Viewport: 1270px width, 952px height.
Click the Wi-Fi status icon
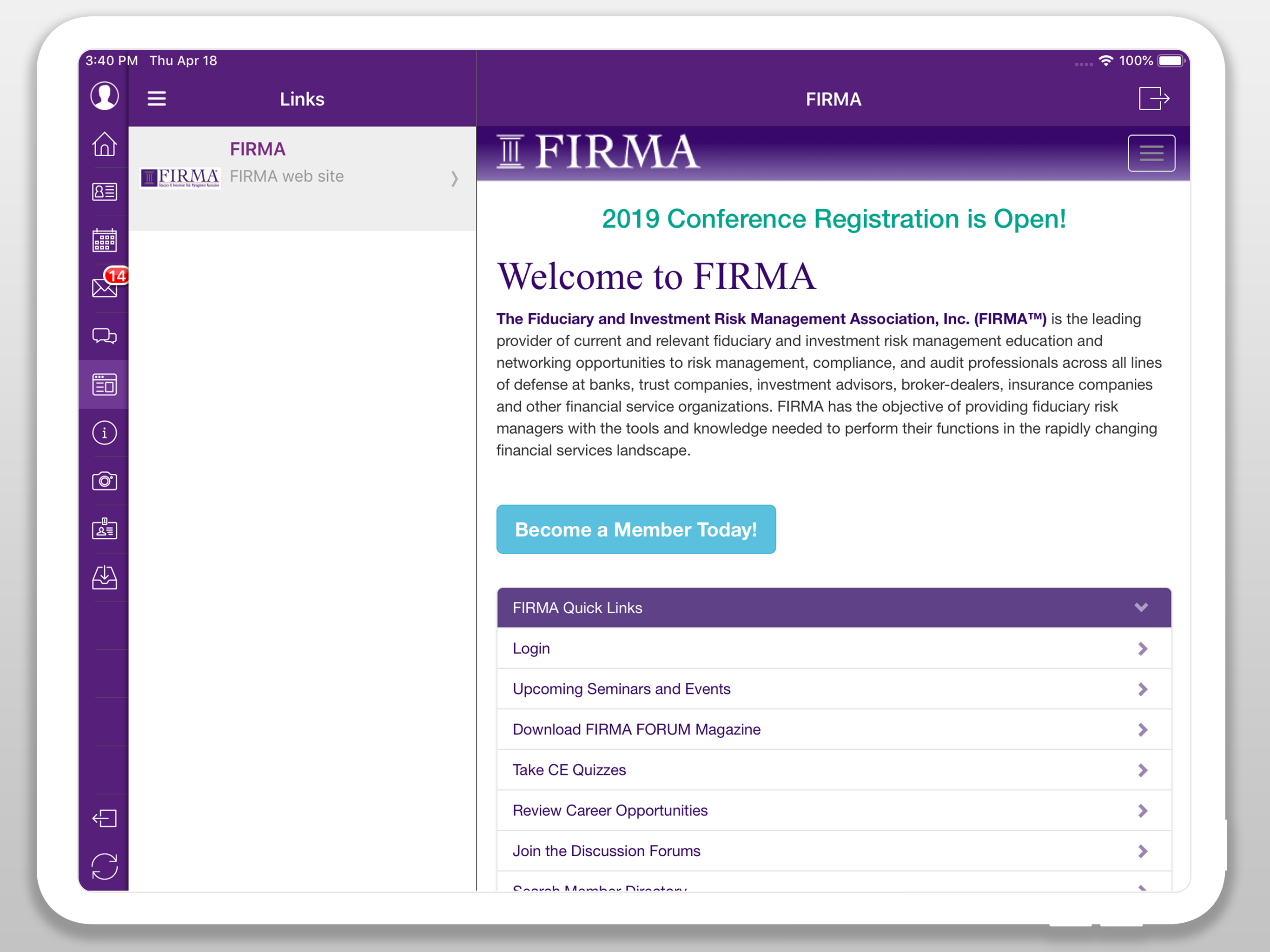[x=1106, y=60]
